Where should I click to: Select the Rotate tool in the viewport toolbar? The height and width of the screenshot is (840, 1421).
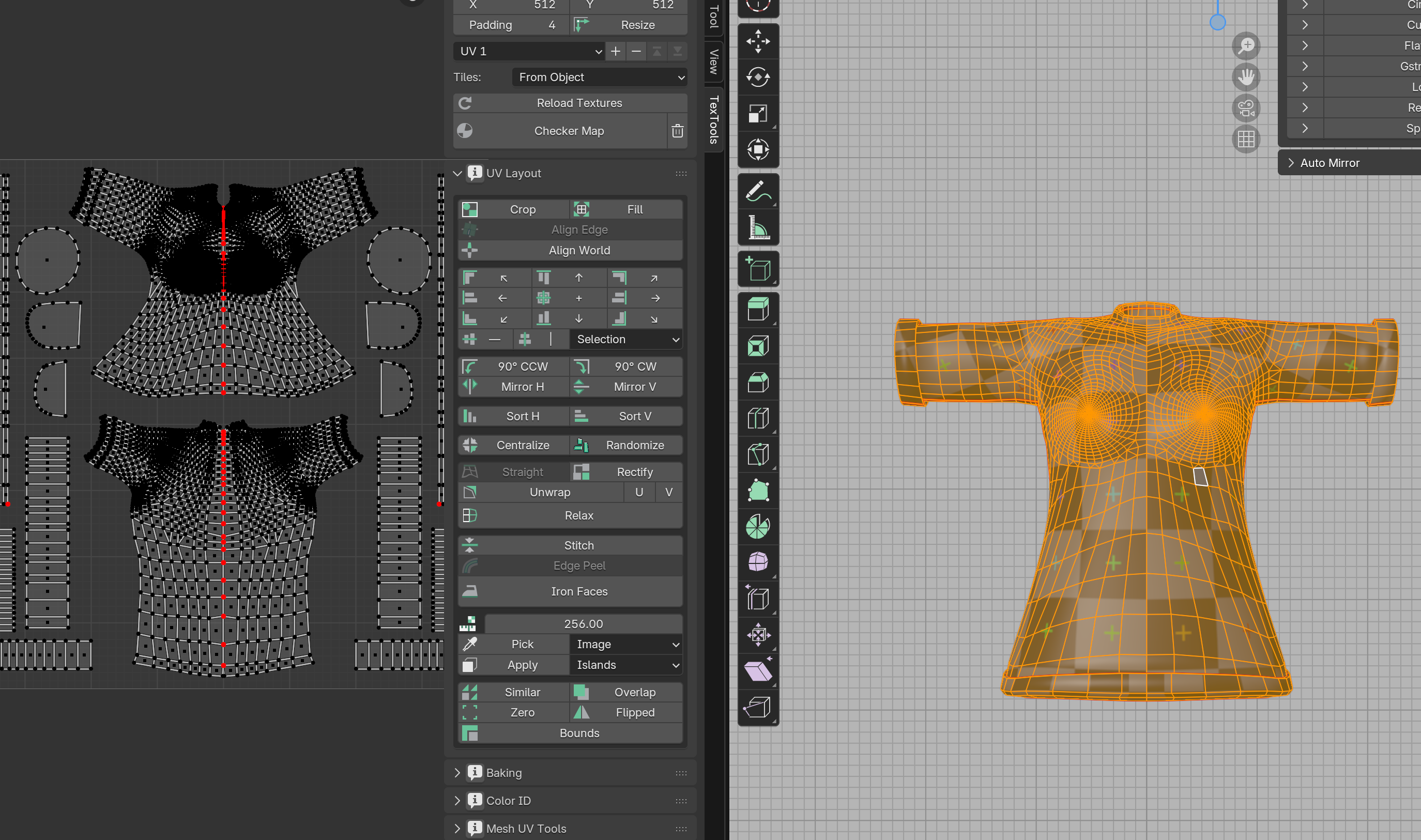coord(758,78)
